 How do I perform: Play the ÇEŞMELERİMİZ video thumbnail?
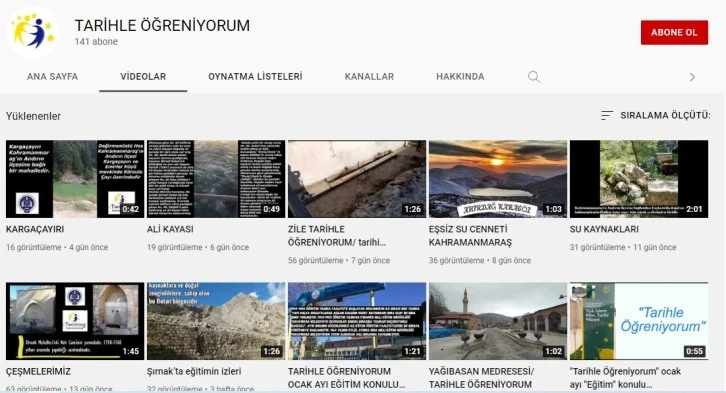click(x=75, y=321)
